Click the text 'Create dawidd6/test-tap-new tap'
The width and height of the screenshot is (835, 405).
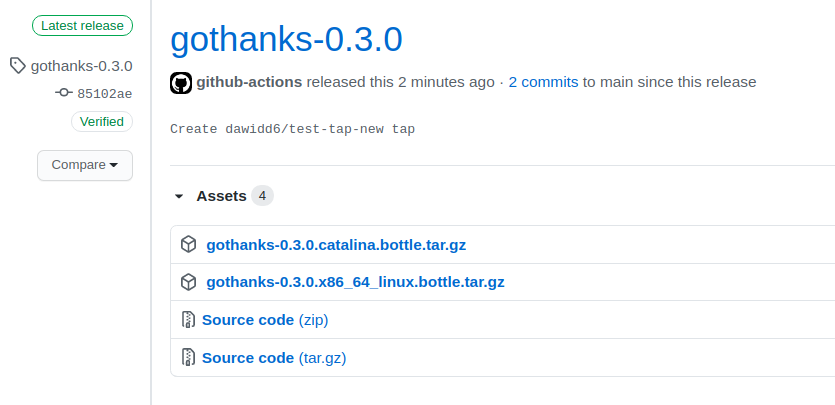coord(292,129)
